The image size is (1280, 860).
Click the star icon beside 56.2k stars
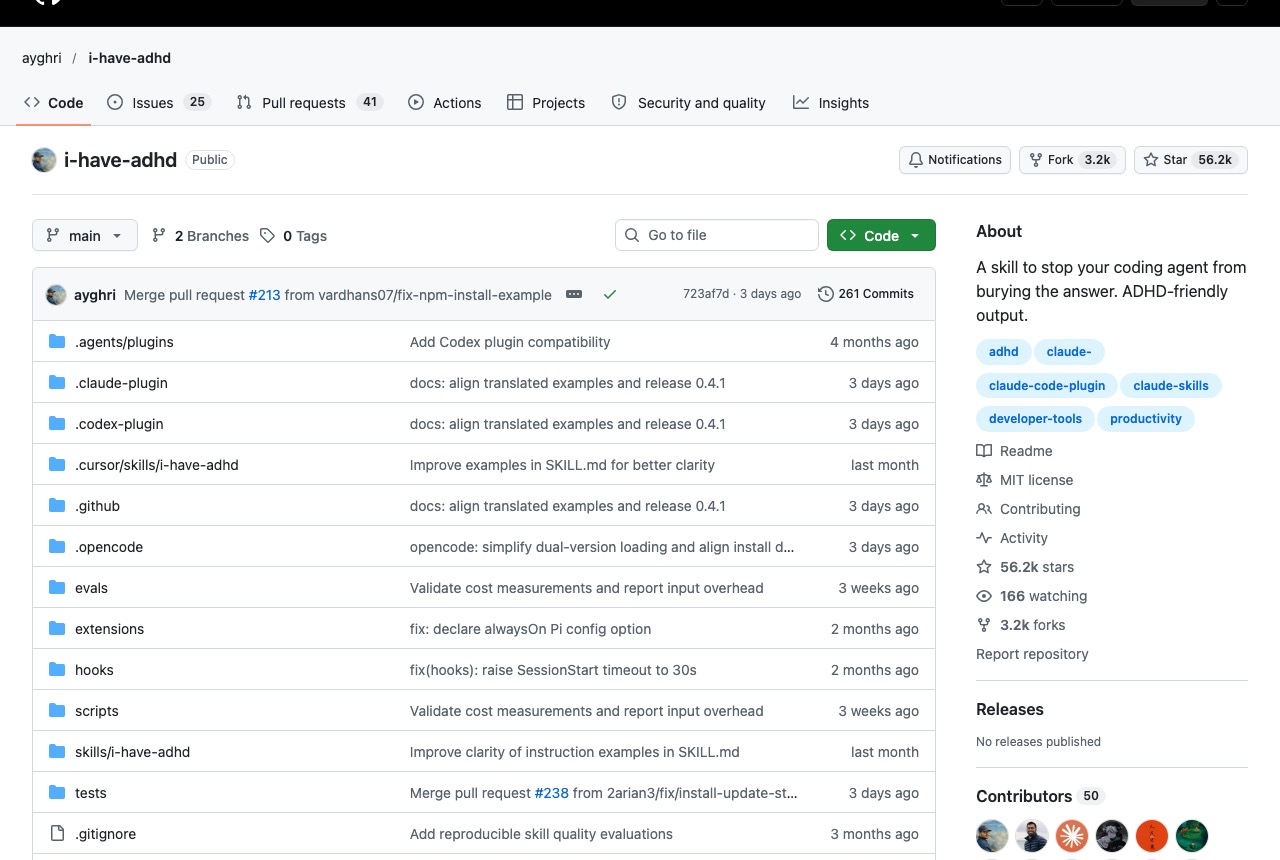pos(984,567)
